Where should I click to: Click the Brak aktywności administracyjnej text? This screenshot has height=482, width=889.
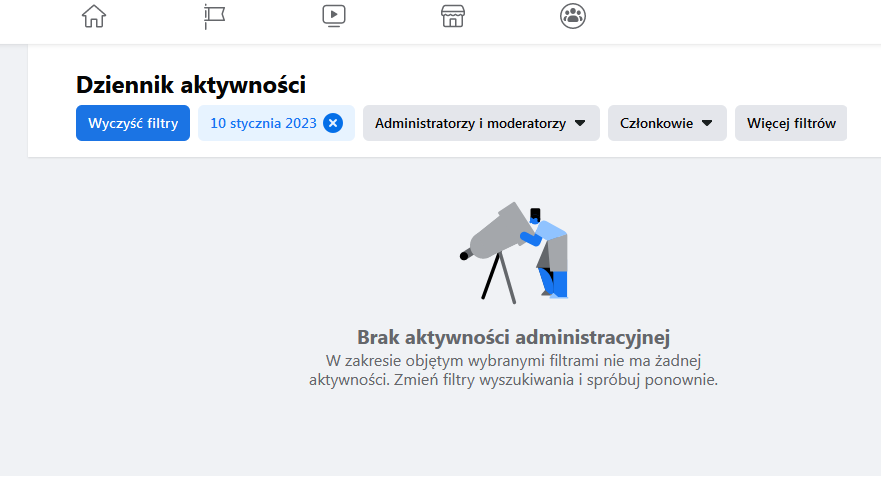[513, 337]
